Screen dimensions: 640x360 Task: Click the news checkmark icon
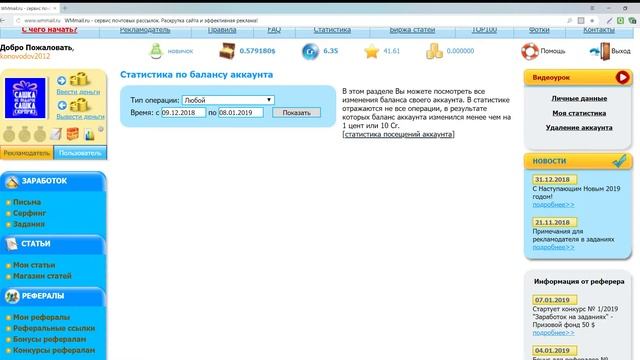620,161
